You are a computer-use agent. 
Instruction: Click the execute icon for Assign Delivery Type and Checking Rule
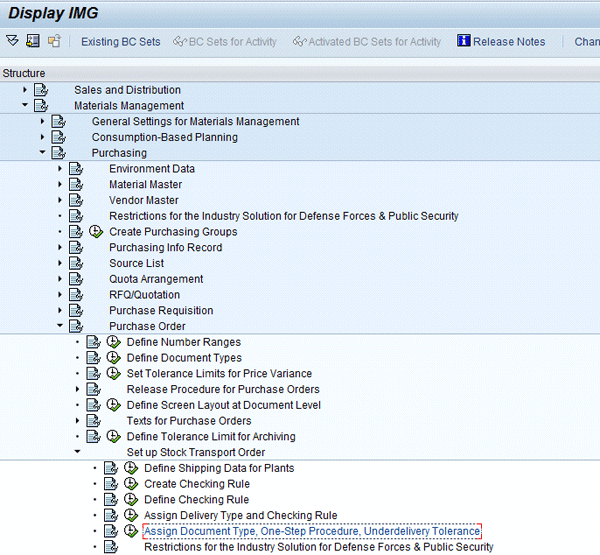pos(130,516)
